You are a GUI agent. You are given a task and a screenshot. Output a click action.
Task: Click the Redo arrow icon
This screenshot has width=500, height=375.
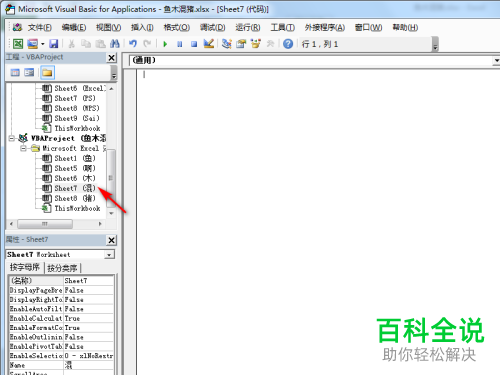(x=147, y=44)
